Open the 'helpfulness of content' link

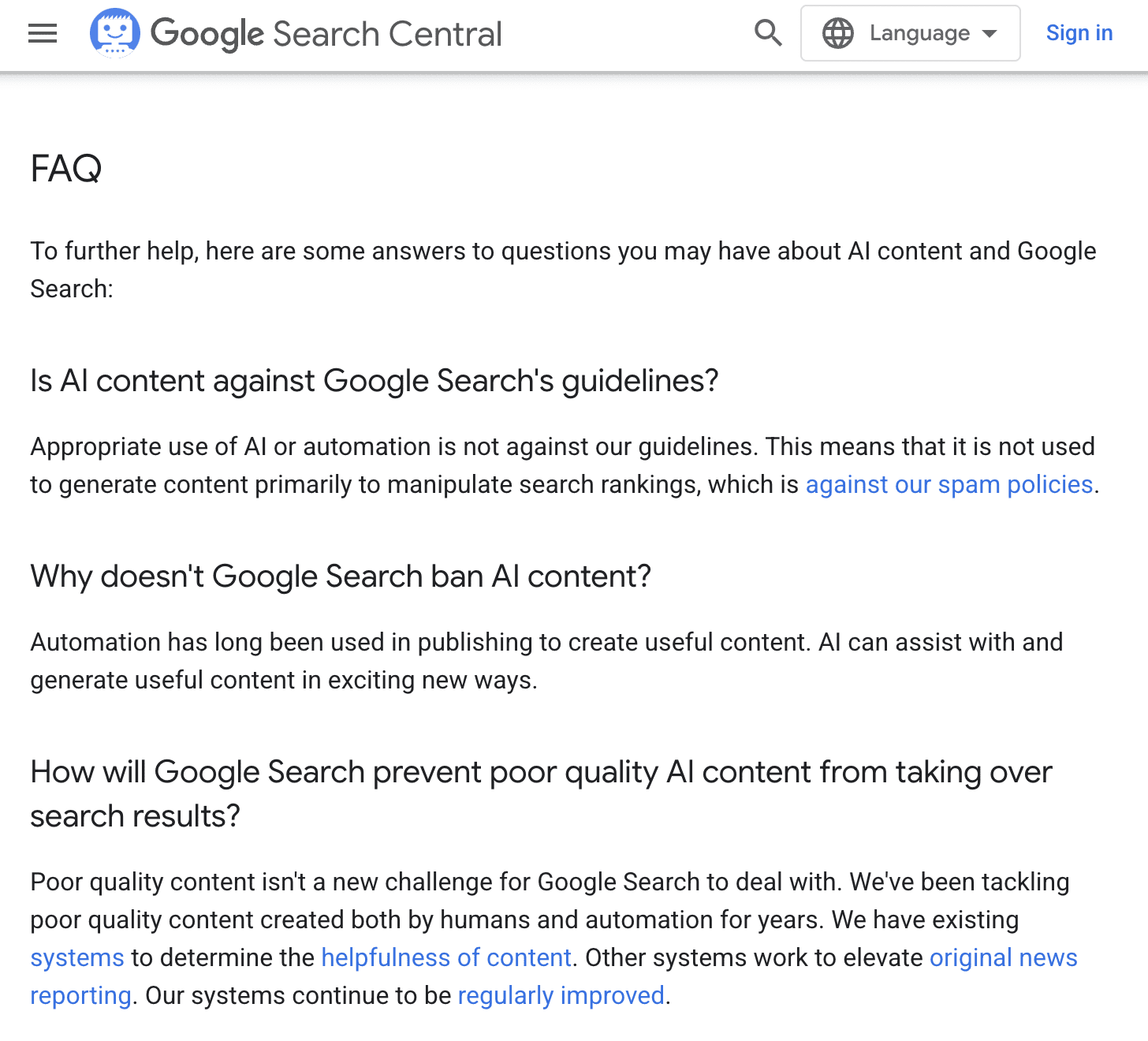point(446,957)
